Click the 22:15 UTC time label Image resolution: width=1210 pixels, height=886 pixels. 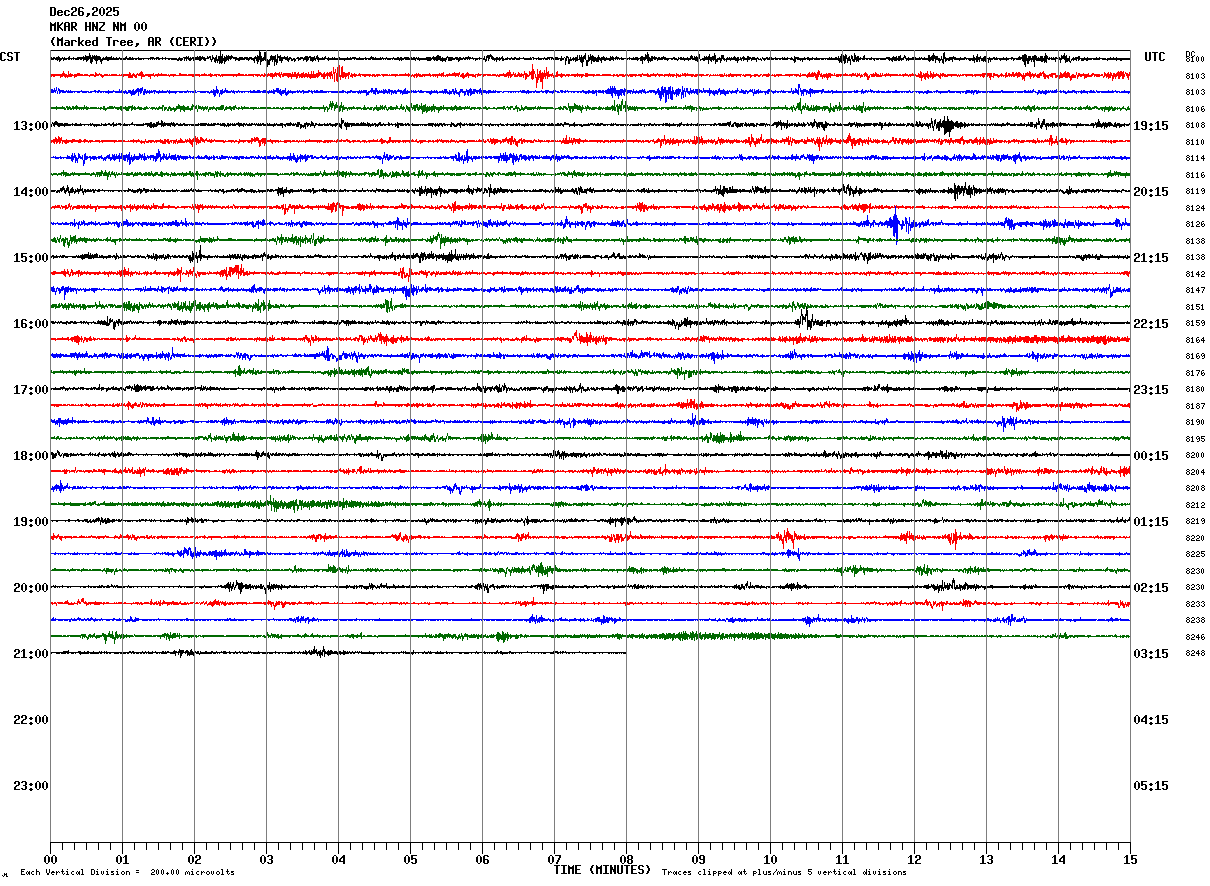pyautogui.click(x=1151, y=324)
